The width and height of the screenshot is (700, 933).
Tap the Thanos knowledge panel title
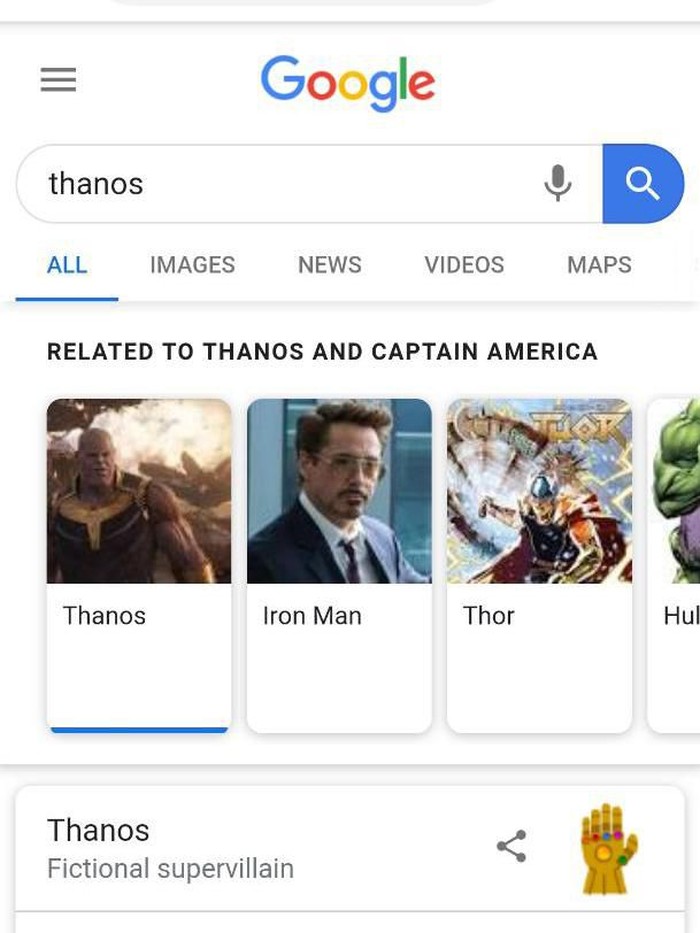98,830
